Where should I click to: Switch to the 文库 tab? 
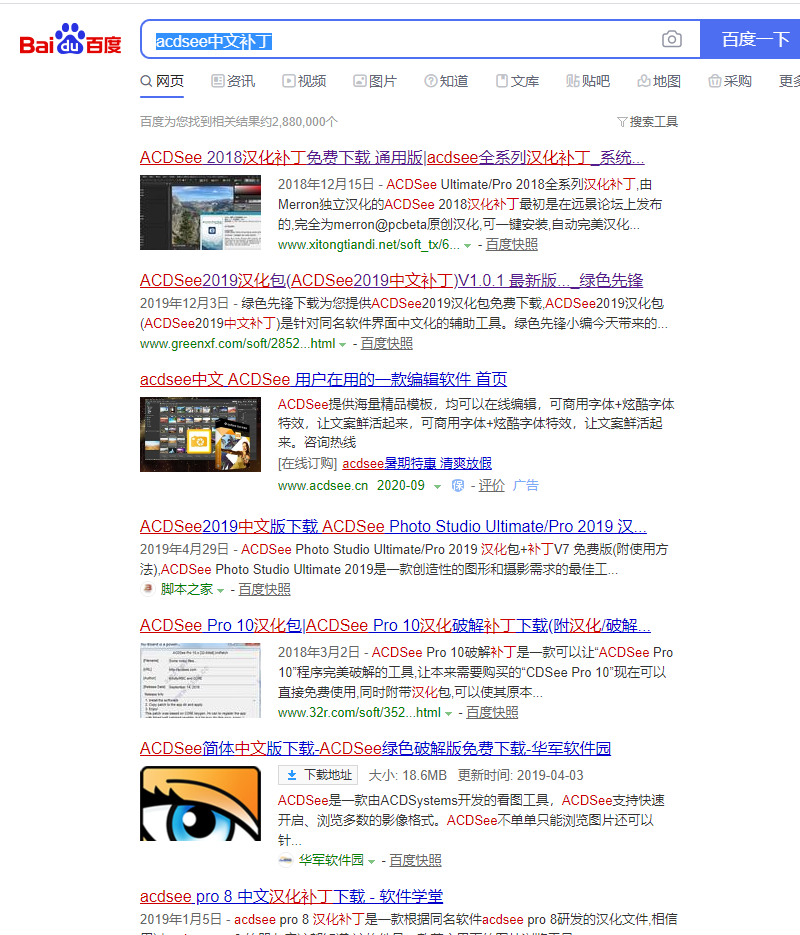tap(517, 81)
